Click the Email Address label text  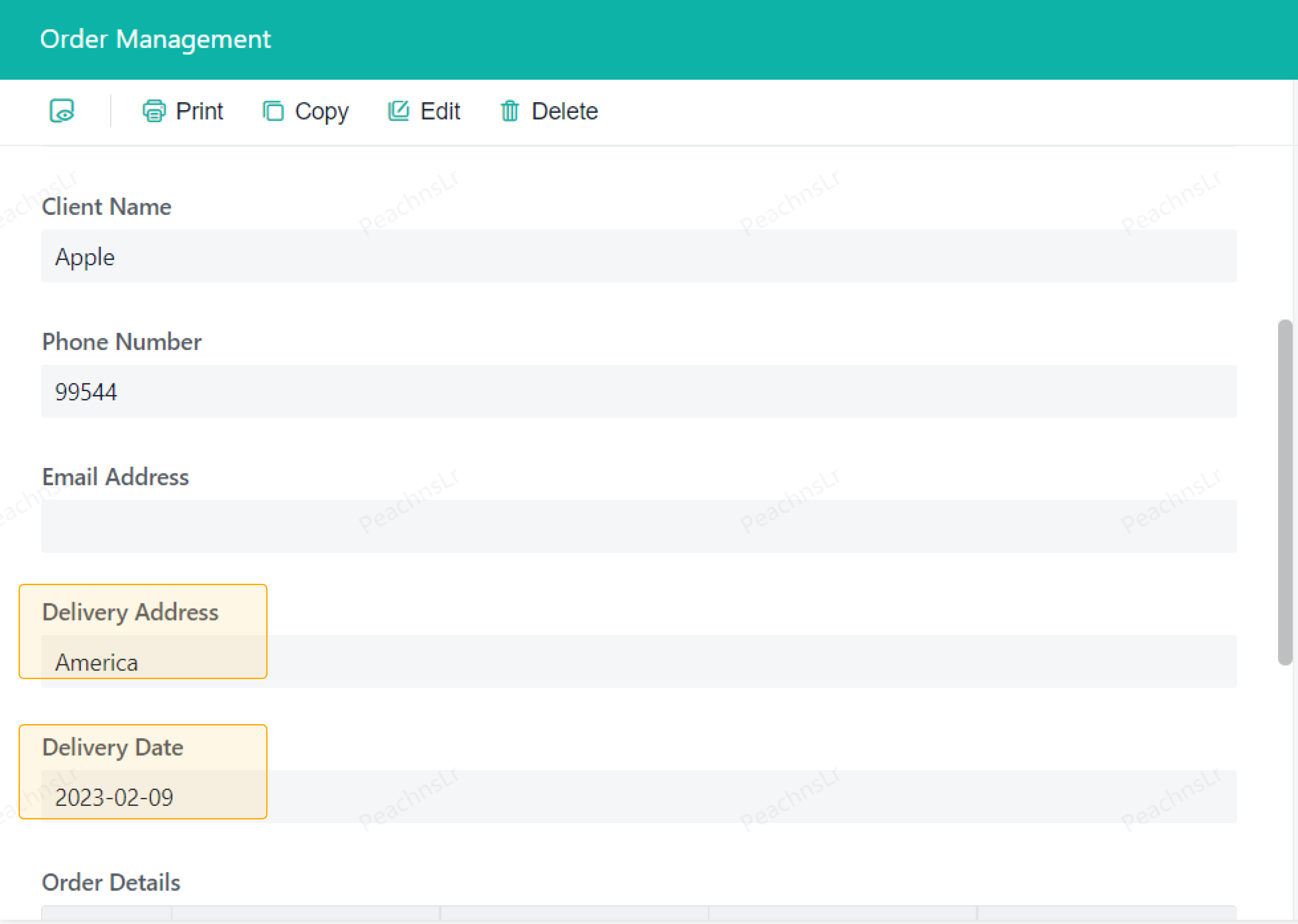point(116,477)
